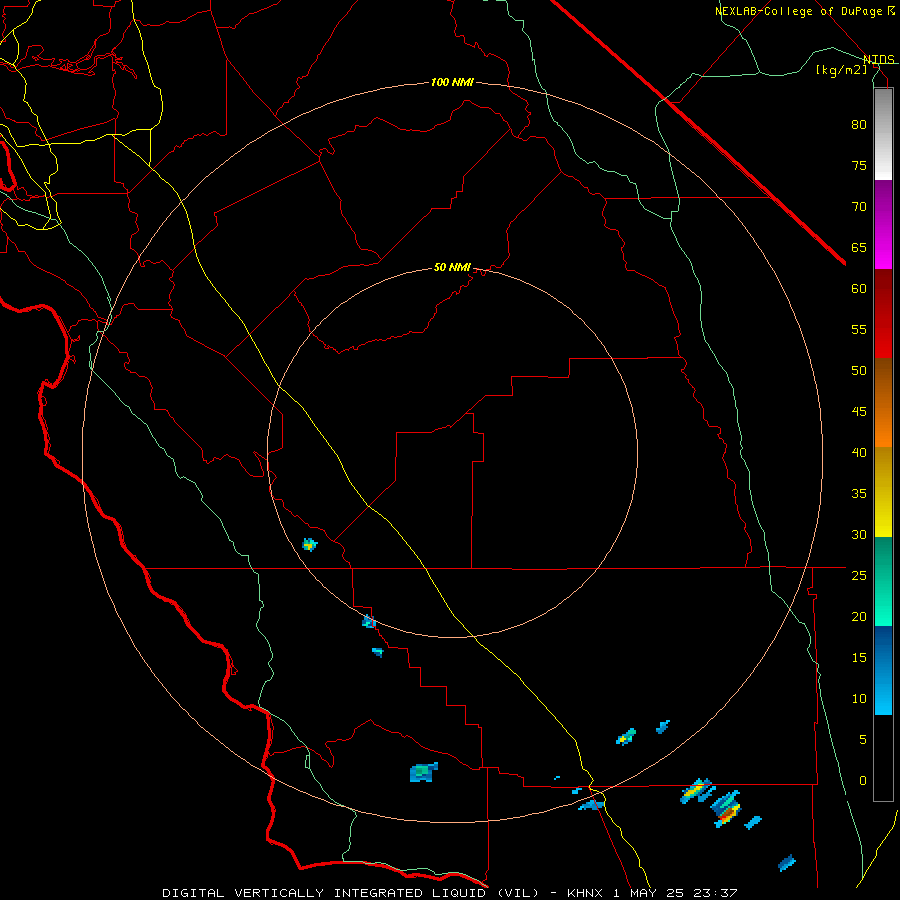Click the large teal-blue echo blob in the south
Viewport: 900px width, 900px height.
click(424, 772)
